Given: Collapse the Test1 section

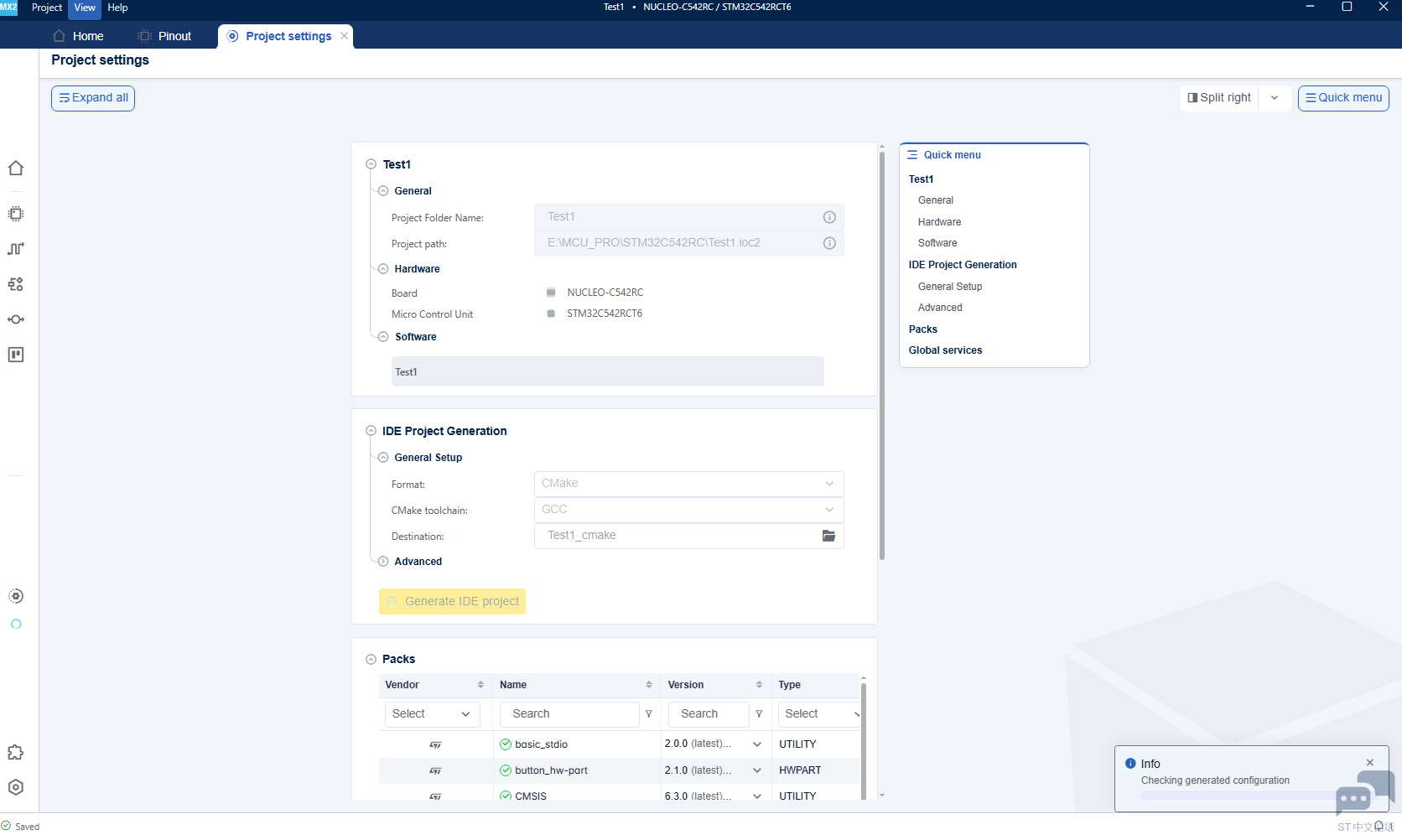Looking at the screenshot, I should pyautogui.click(x=371, y=164).
